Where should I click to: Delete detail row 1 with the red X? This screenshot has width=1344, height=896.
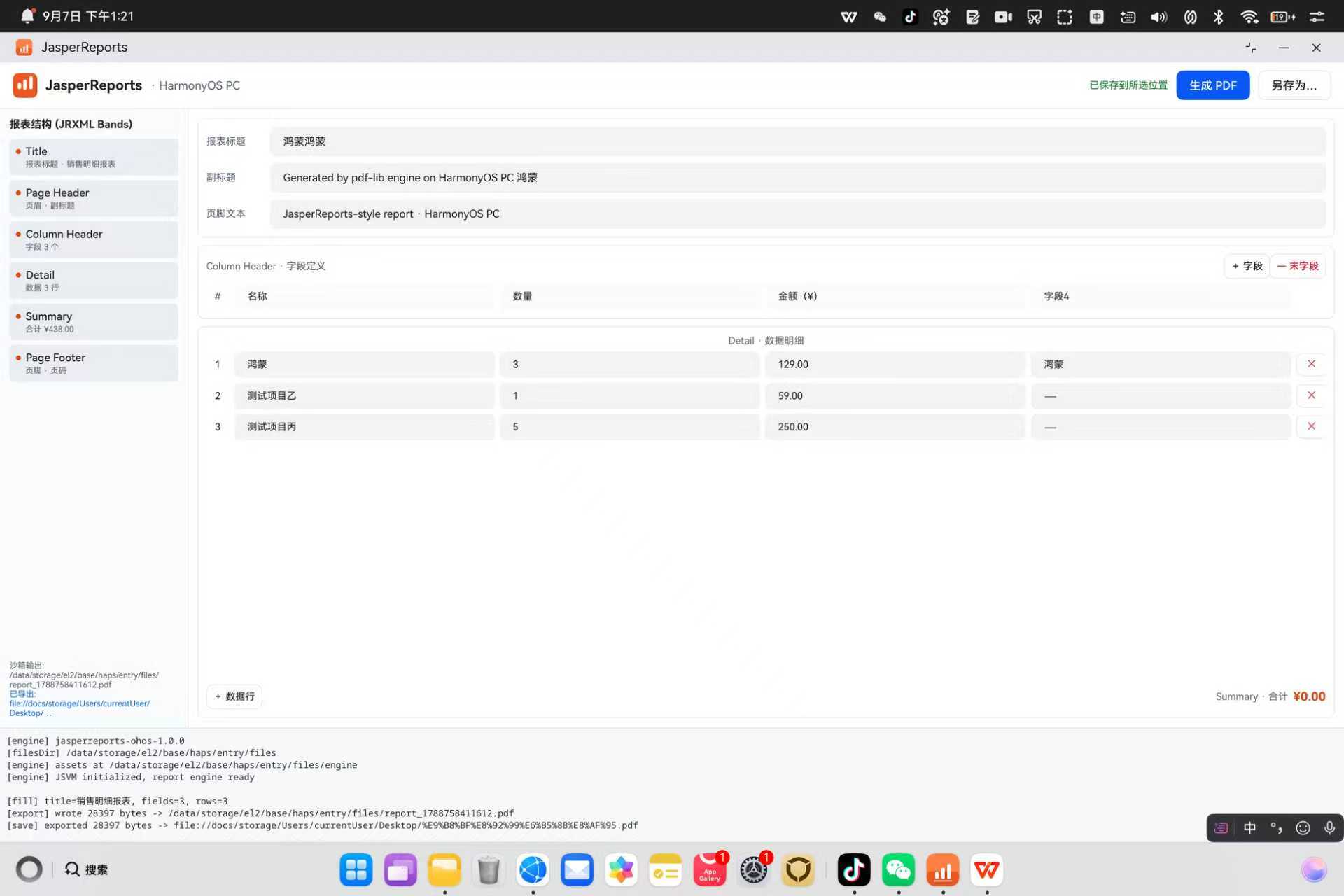tap(1311, 364)
